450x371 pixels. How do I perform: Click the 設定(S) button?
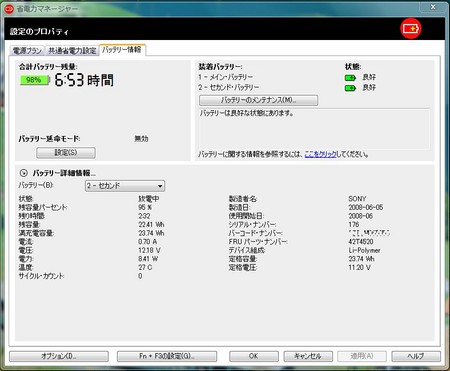(x=66, y=153)
